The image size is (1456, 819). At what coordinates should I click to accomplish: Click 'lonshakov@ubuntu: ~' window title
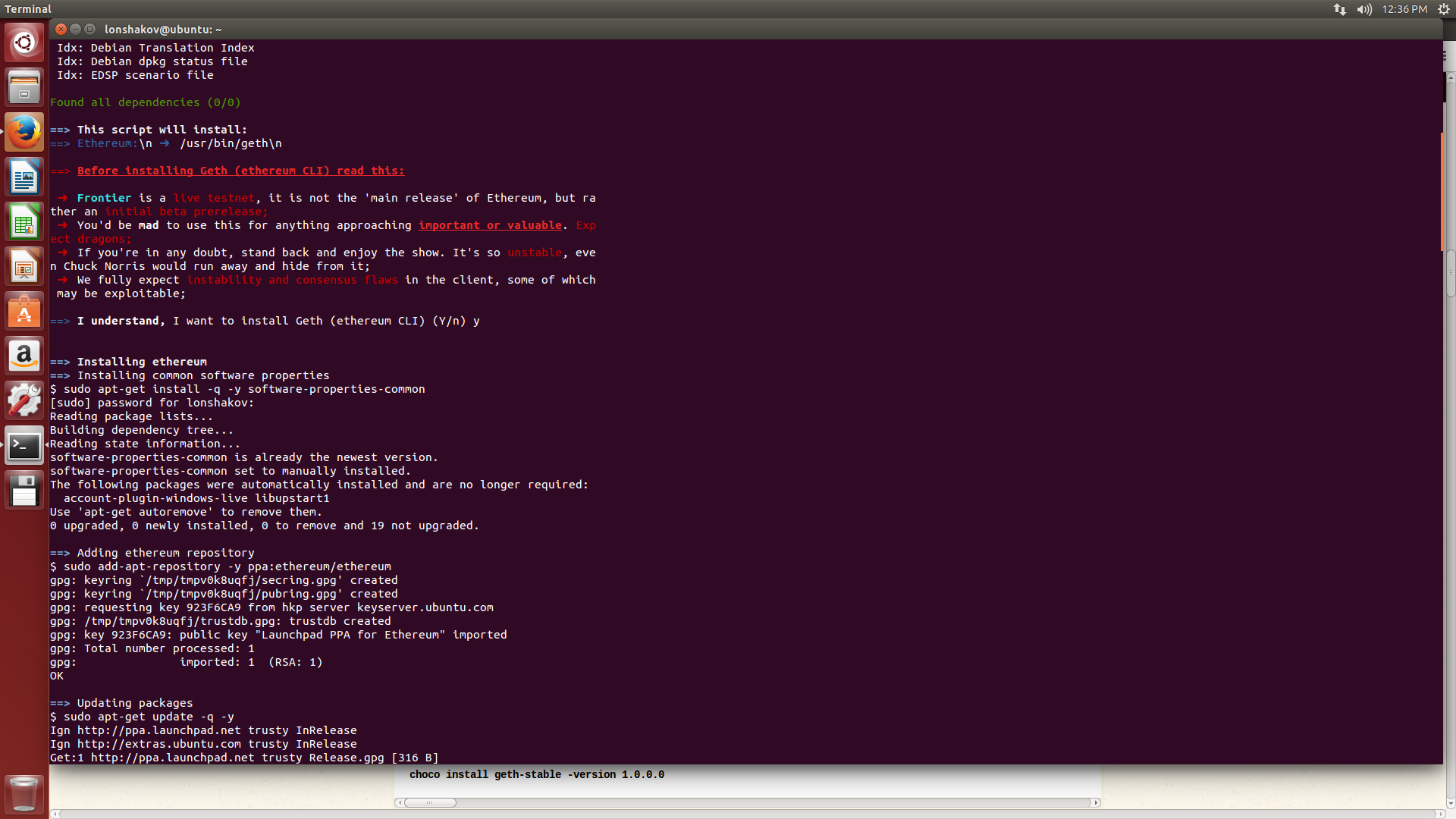(163, 30)
